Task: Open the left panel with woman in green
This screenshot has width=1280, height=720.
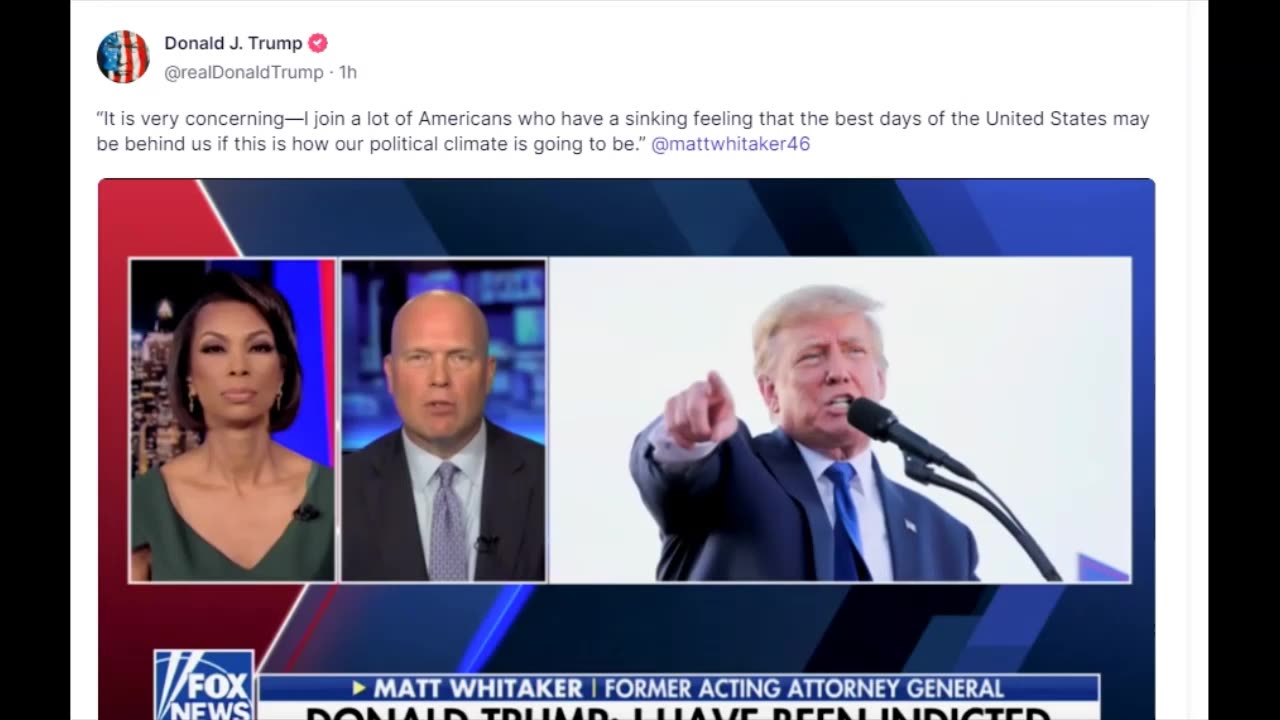Action: 233,420
